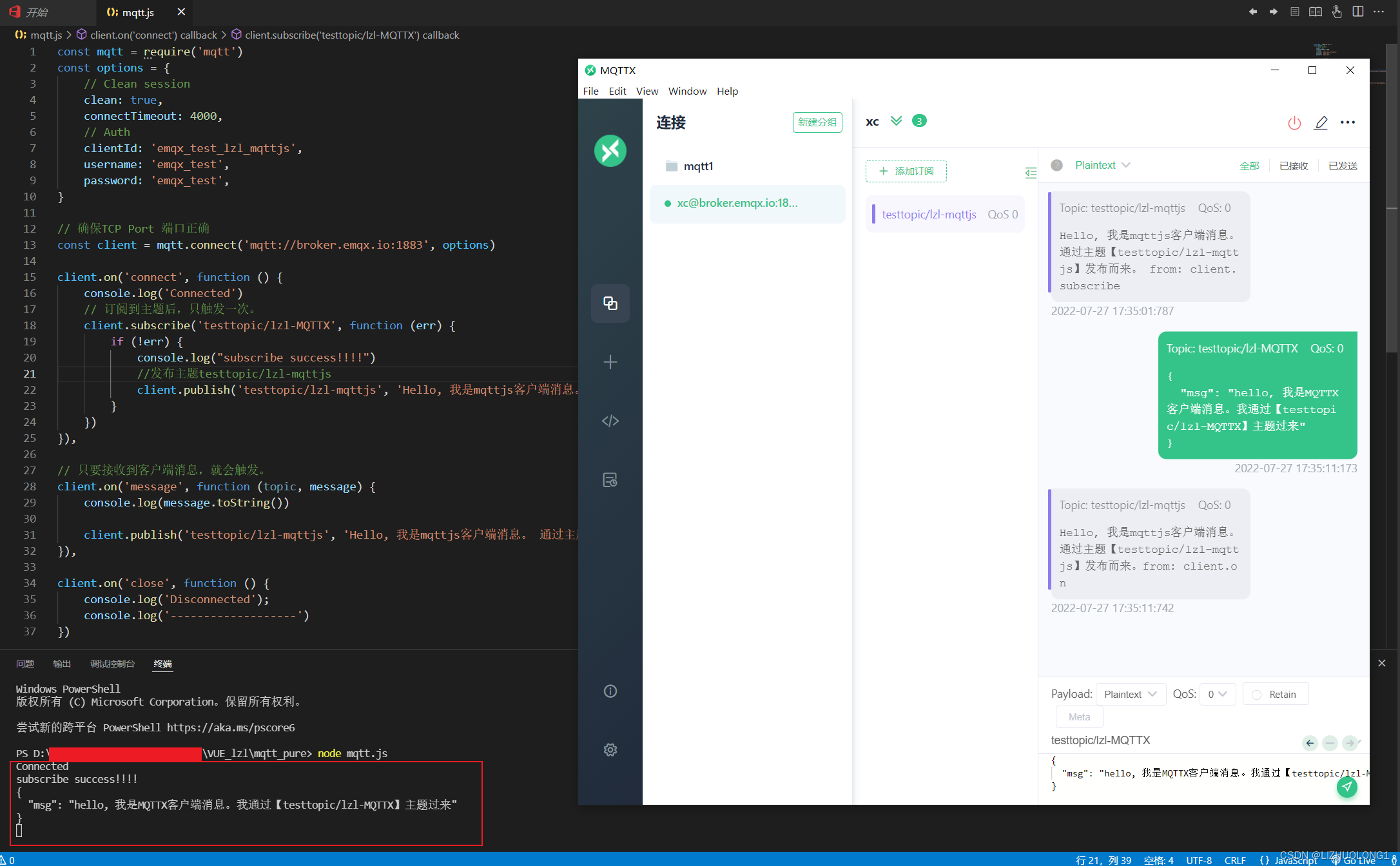The width and height of the screenshot is (1400, 866).
Task: Expand the xc connection details chevron
Action: click(896, 121)
